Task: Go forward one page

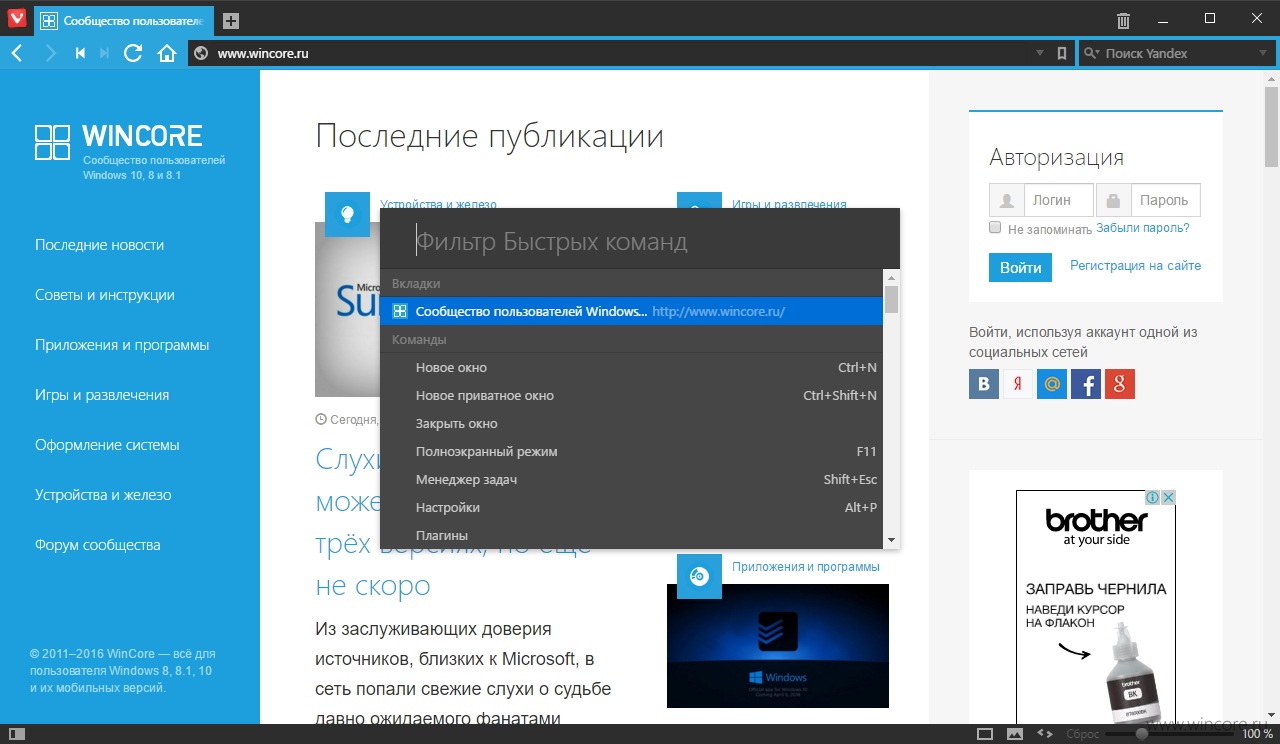Action: point(50,54)
